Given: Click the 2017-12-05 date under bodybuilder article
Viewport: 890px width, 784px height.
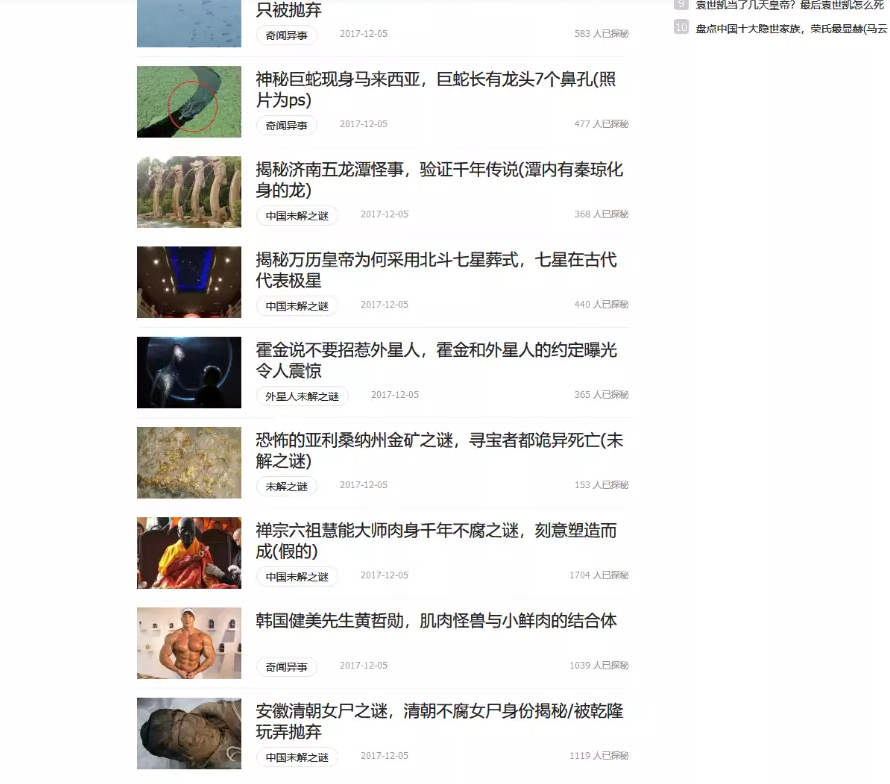Looking at the screenshot, I should (x=364, y=665).
